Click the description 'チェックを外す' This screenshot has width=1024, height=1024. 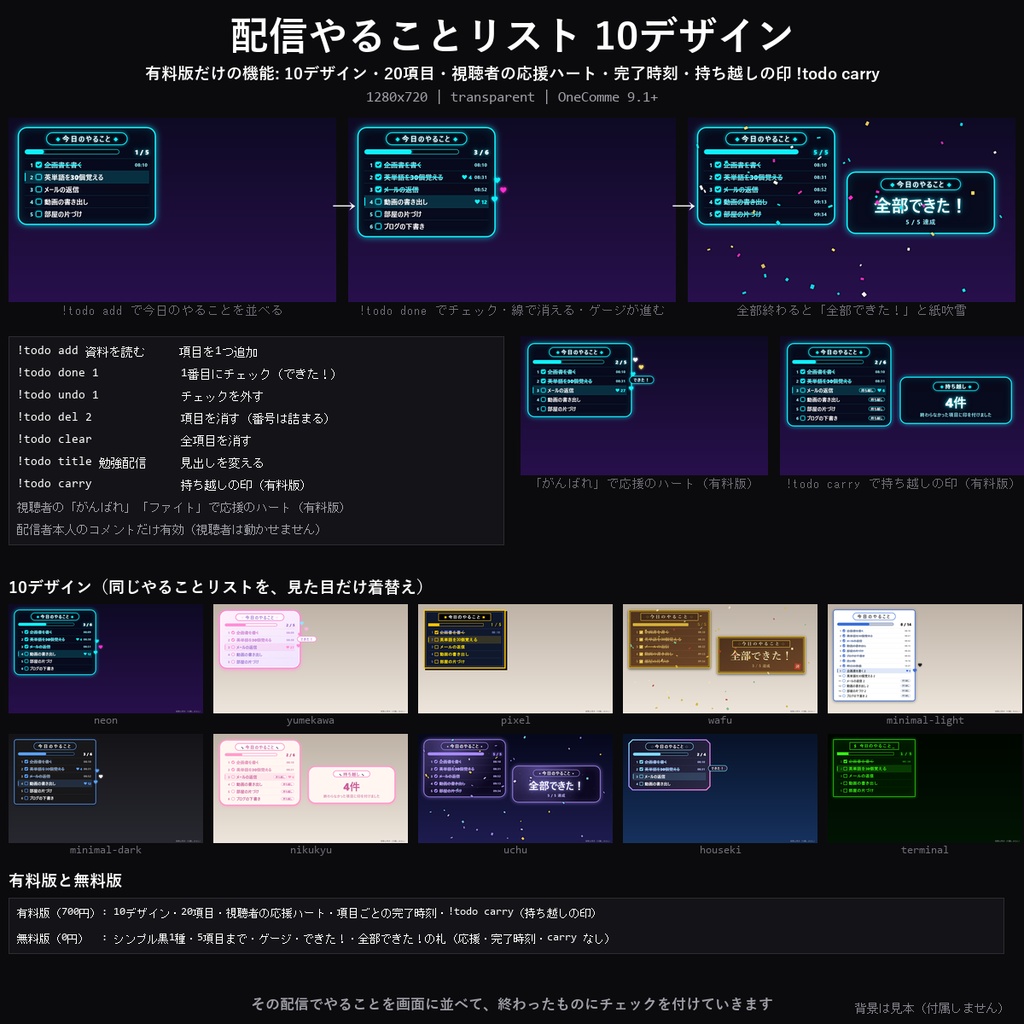coord(222,396)
